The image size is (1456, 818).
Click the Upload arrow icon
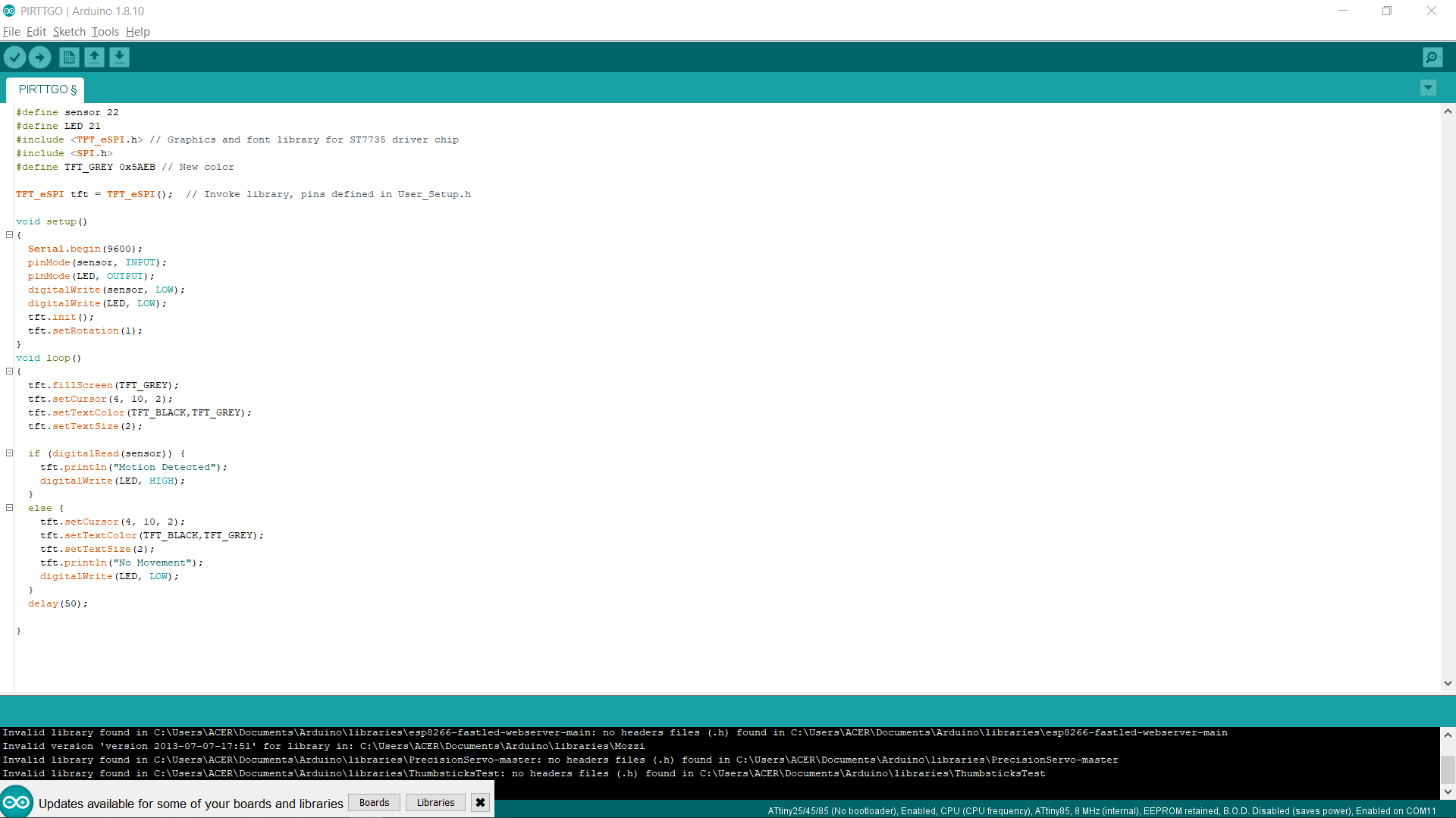point(39,57)
